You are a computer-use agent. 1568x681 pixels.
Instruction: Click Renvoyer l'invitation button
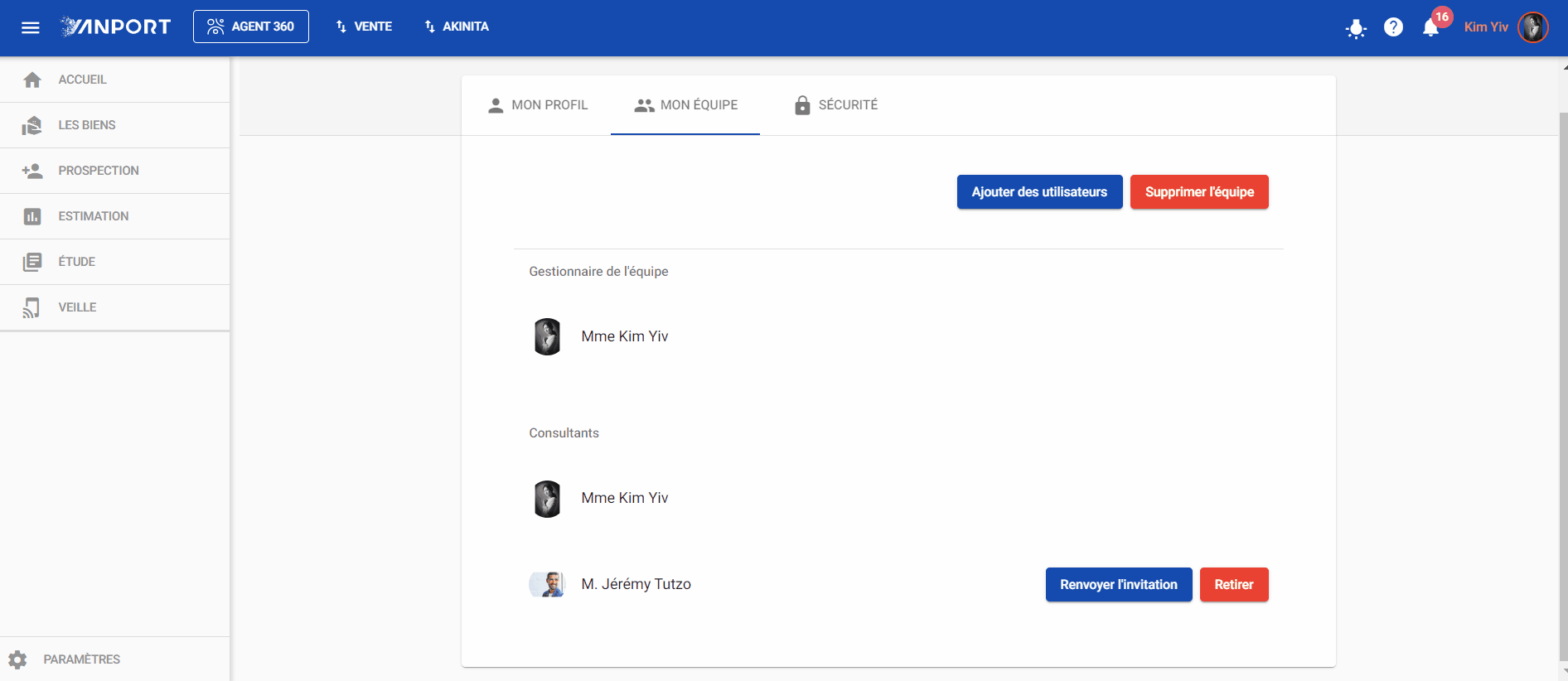1119,584
